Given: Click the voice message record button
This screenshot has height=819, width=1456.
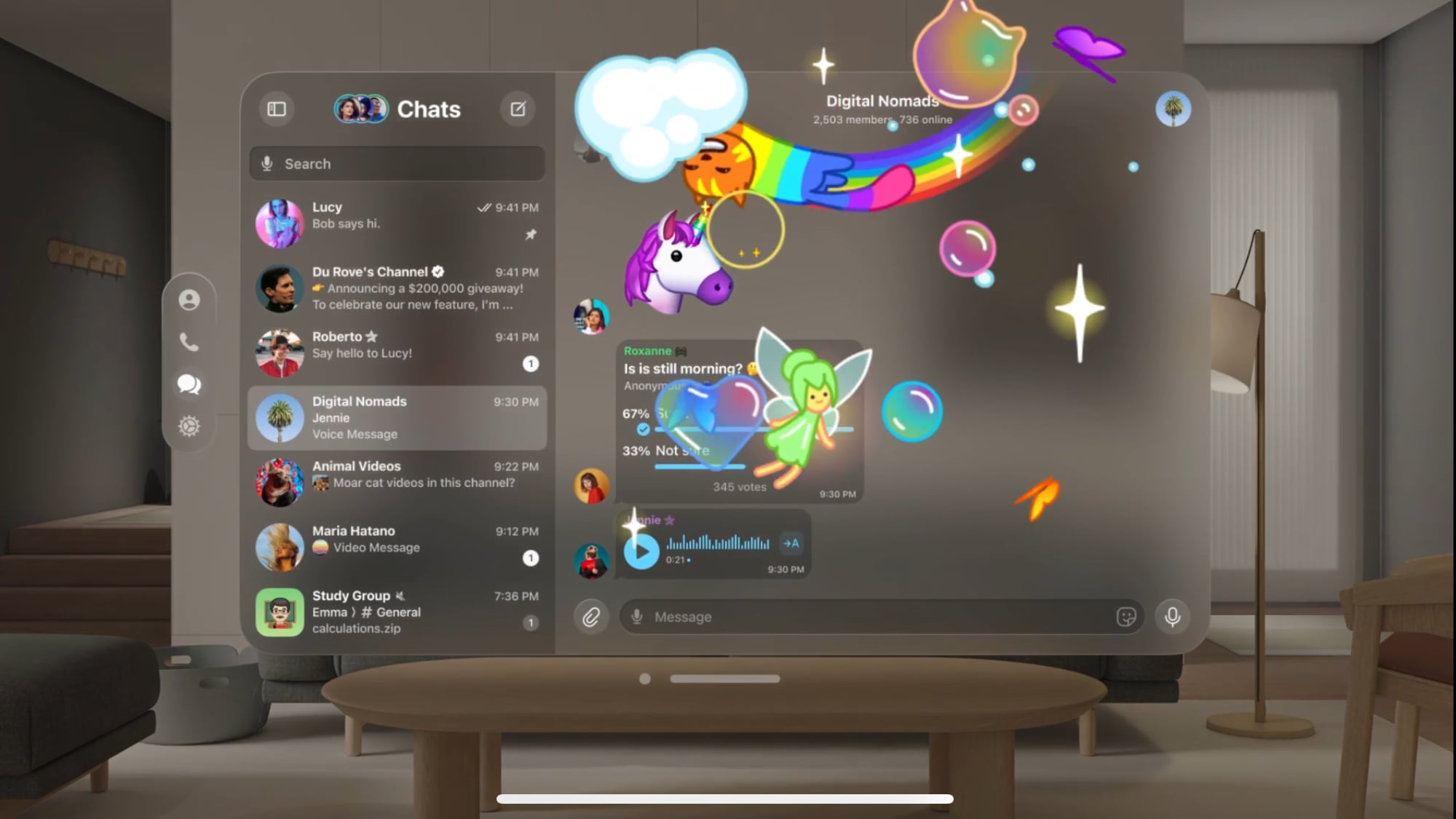Looking at the screenshot, I should click(x=1172, y=616).
